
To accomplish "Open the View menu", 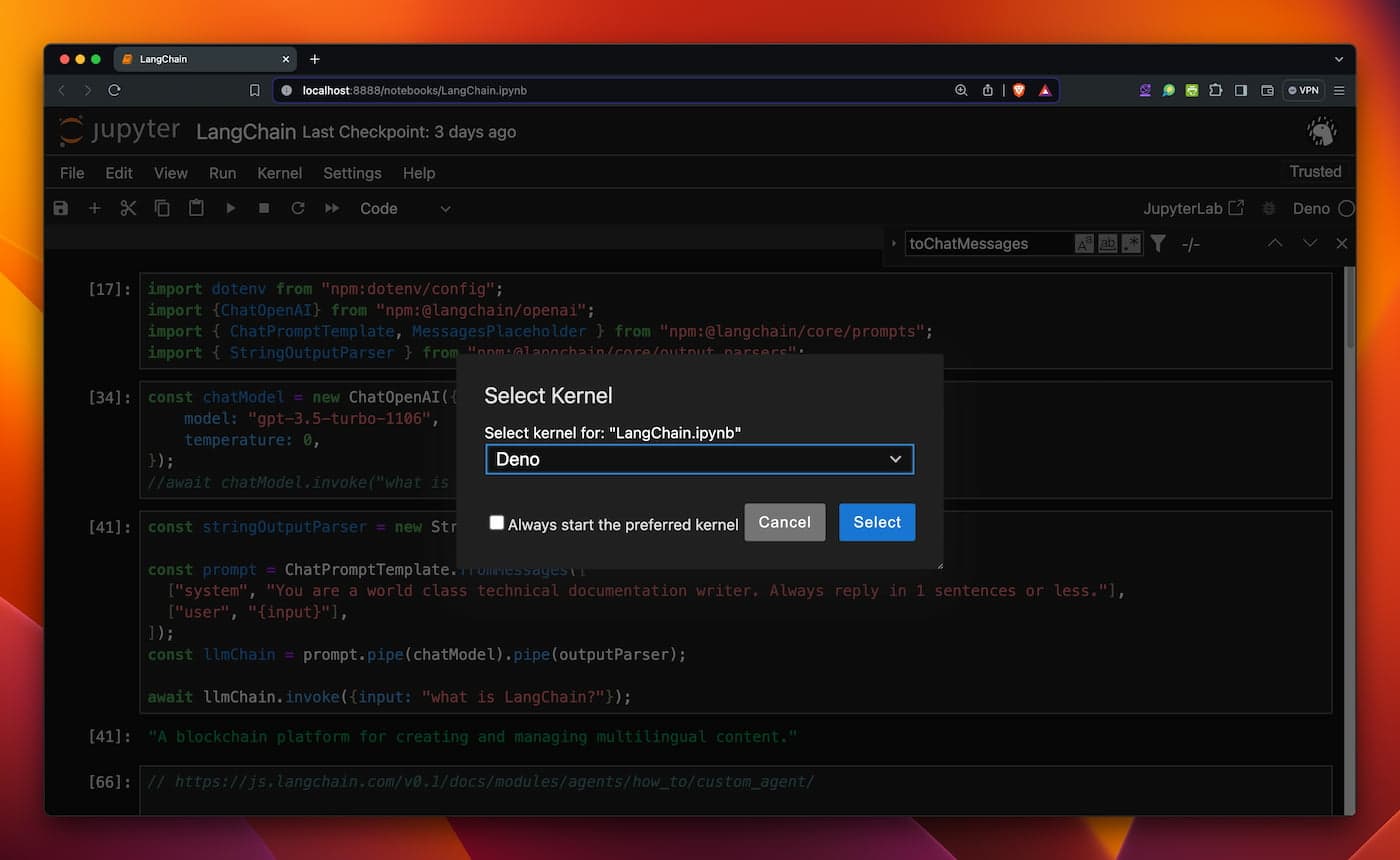I will [x=171, y=173].
